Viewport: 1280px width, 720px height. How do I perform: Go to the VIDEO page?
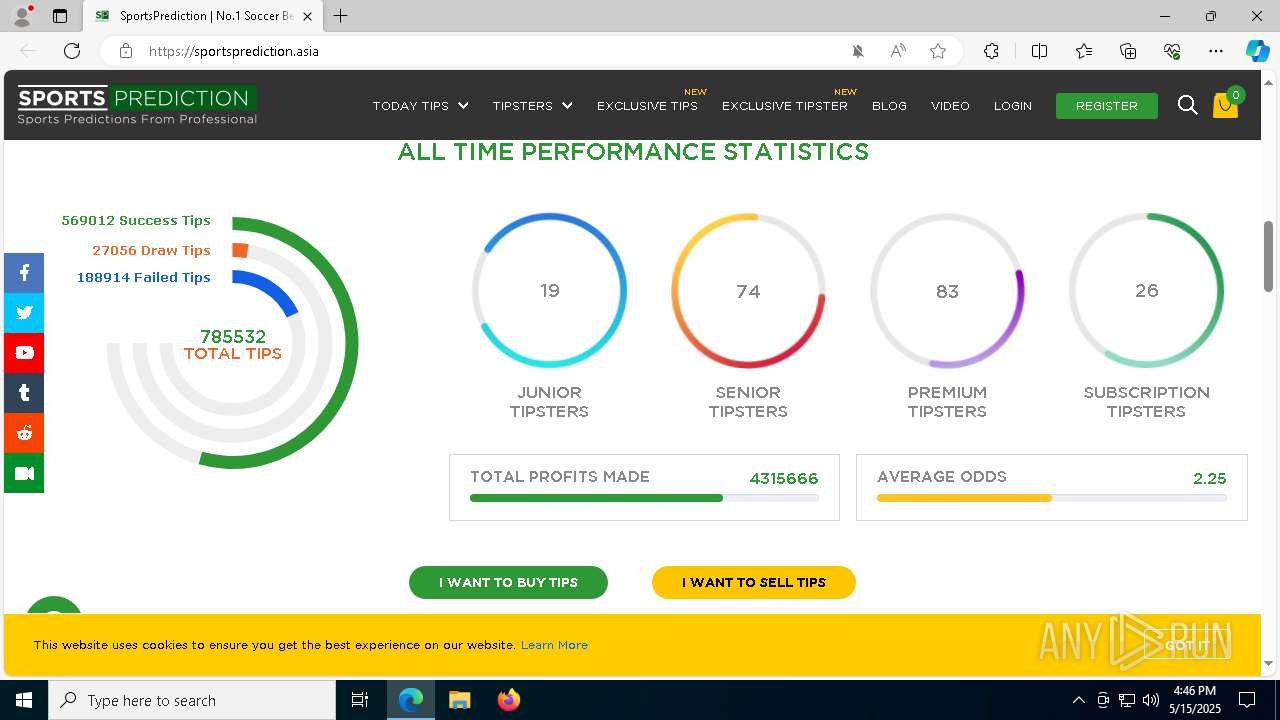(950, 106)
